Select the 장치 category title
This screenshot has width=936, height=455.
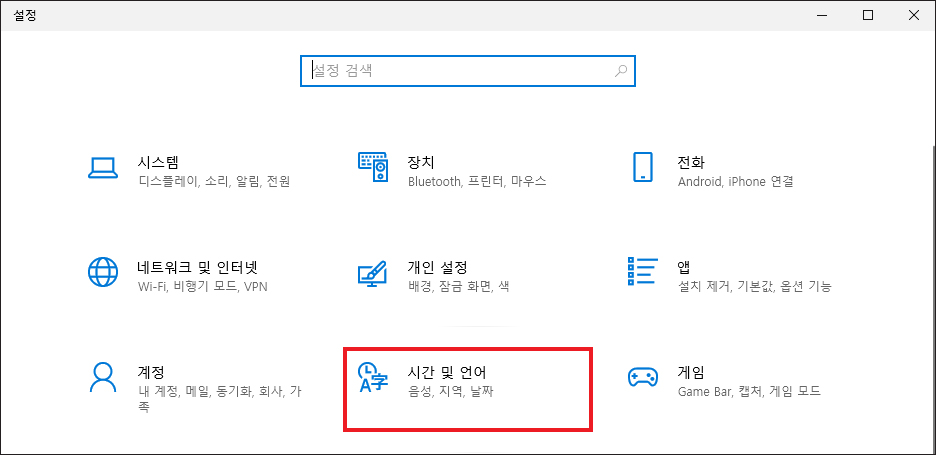click(x=421, y=162)
